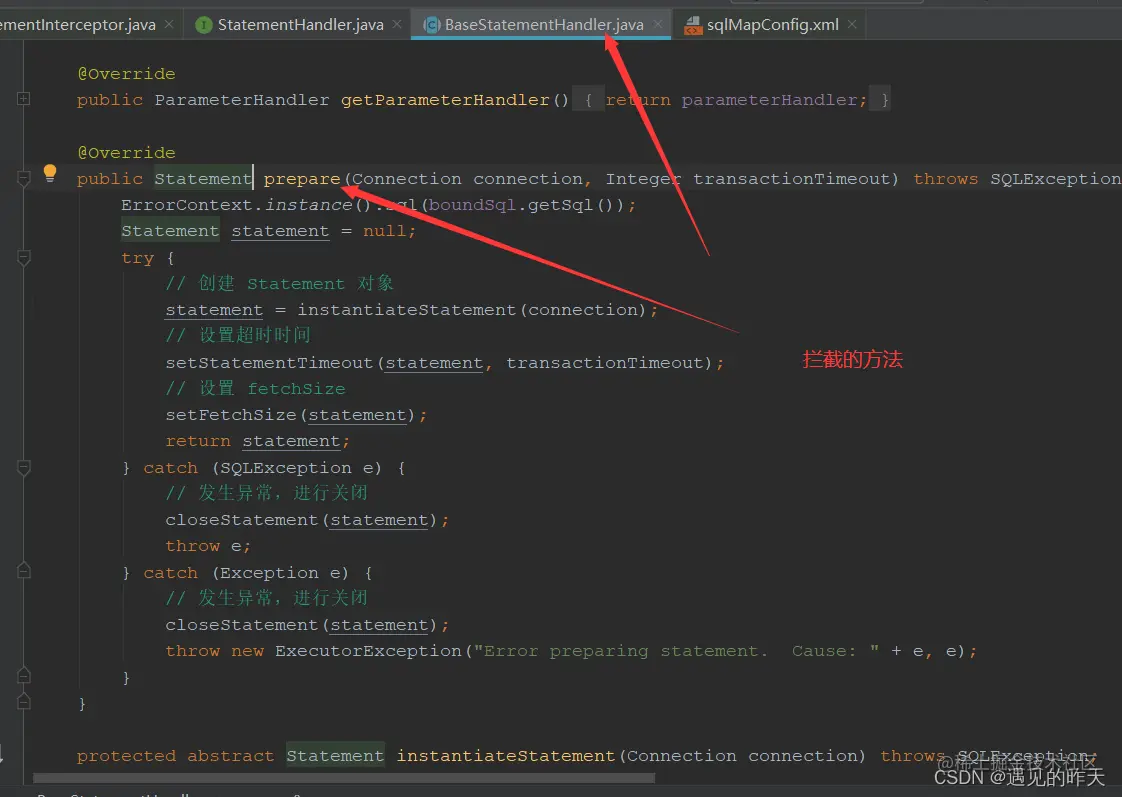Viewport: 1122px width, 797px height.
Task: Click the abstract instantiateStatement declaration name
Action: point(507,756)
